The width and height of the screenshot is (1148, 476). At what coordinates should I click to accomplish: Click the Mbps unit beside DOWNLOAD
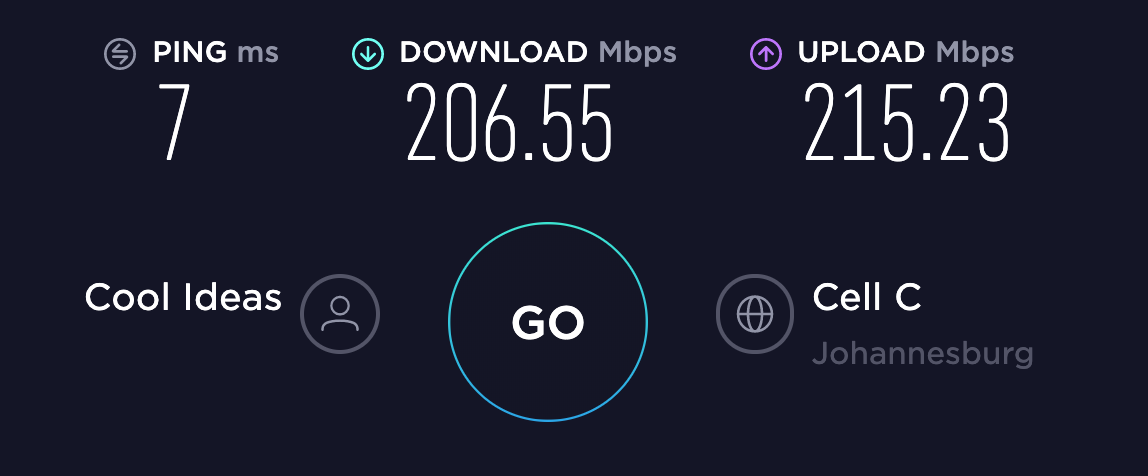pos(637,54)
